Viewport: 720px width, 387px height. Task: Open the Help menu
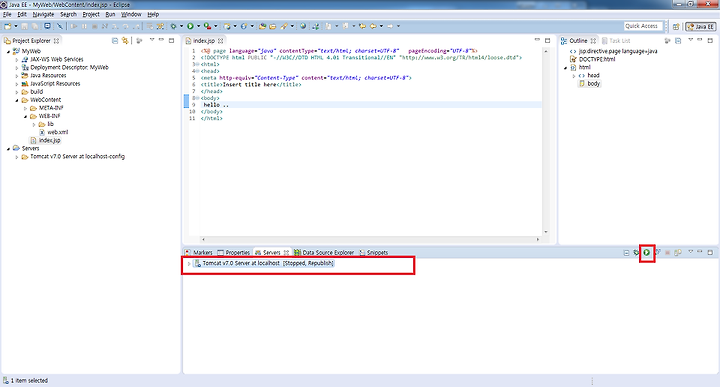(153, 14)
